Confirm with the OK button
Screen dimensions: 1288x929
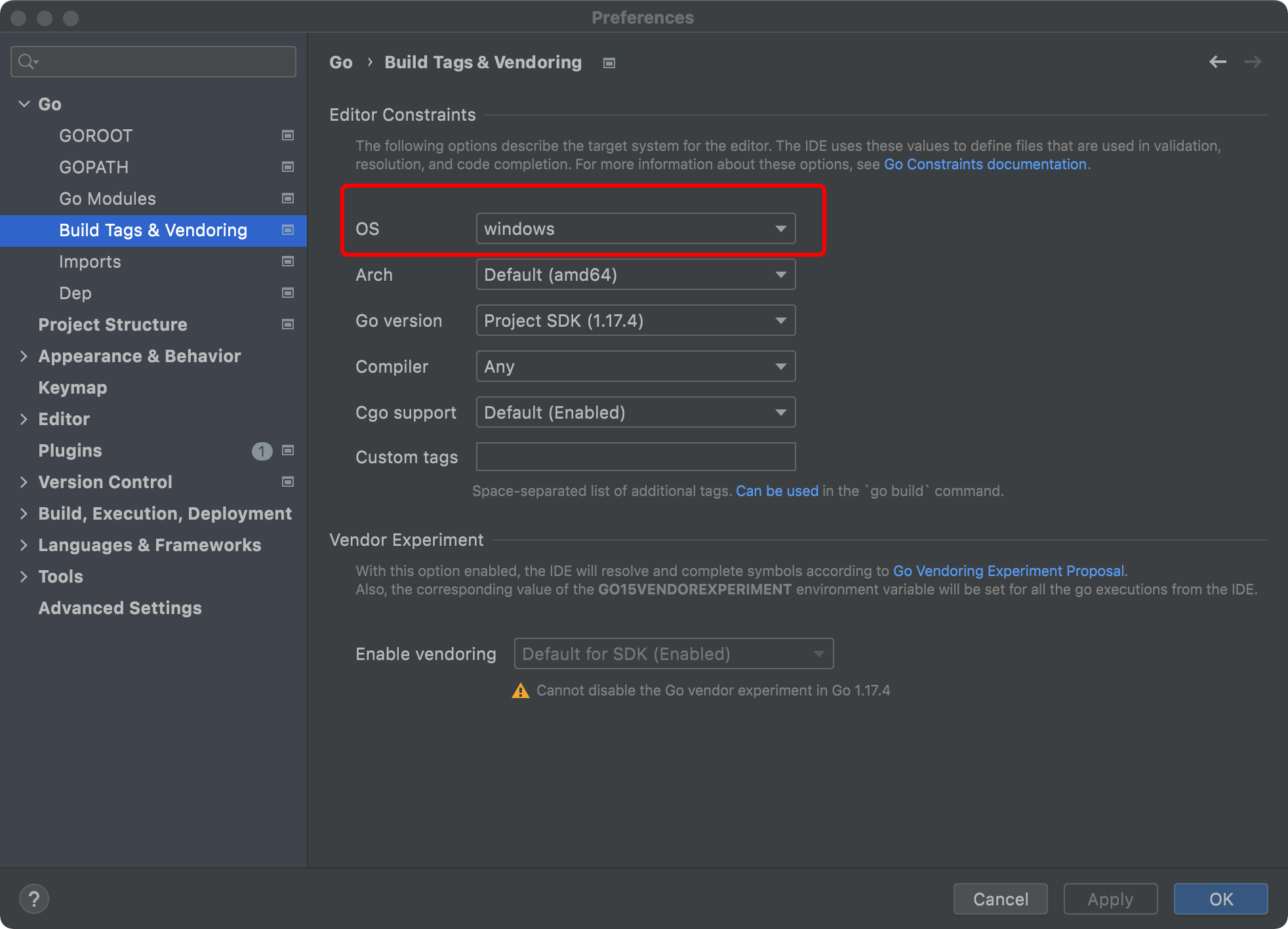pyautogui.click(x=1220, y=899)
